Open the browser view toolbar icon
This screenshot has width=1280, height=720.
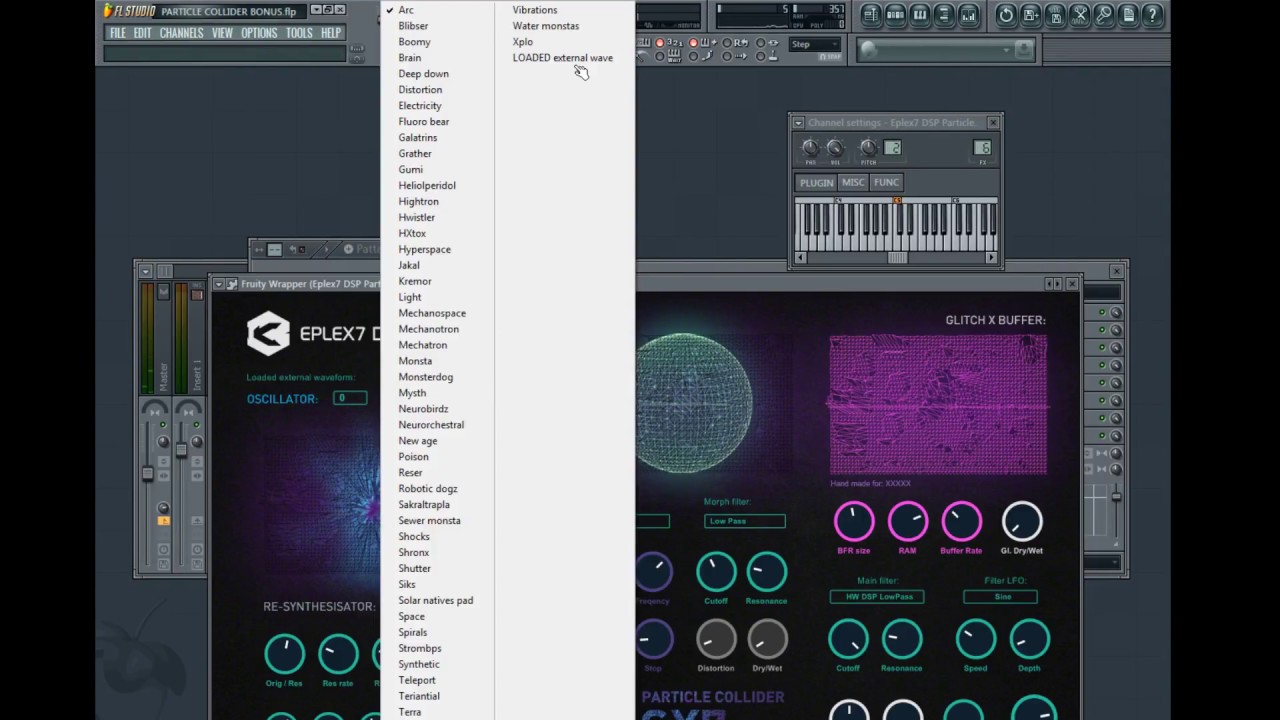(x=944, y=15)
